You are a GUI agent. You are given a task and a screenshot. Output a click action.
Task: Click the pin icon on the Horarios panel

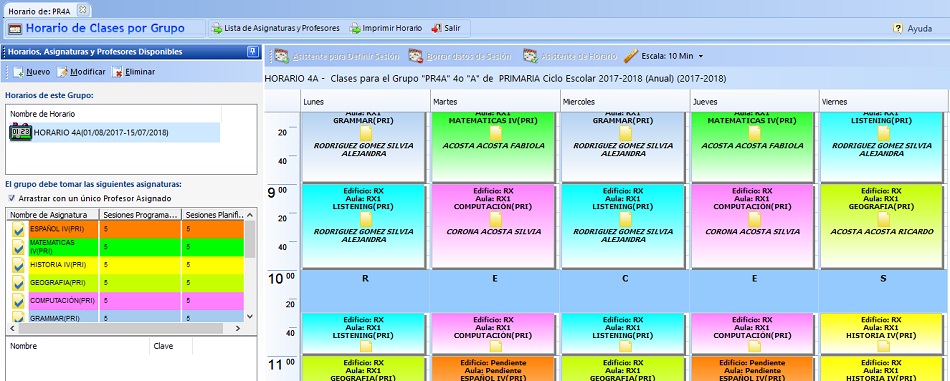point(252,52)
